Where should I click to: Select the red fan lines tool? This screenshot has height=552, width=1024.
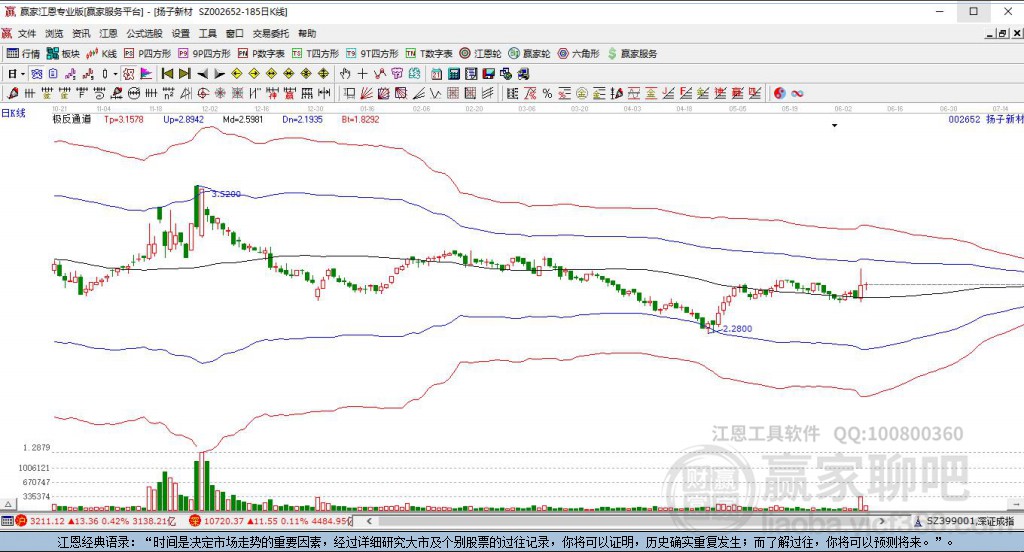pyautogui.click(x=366, y=93)
